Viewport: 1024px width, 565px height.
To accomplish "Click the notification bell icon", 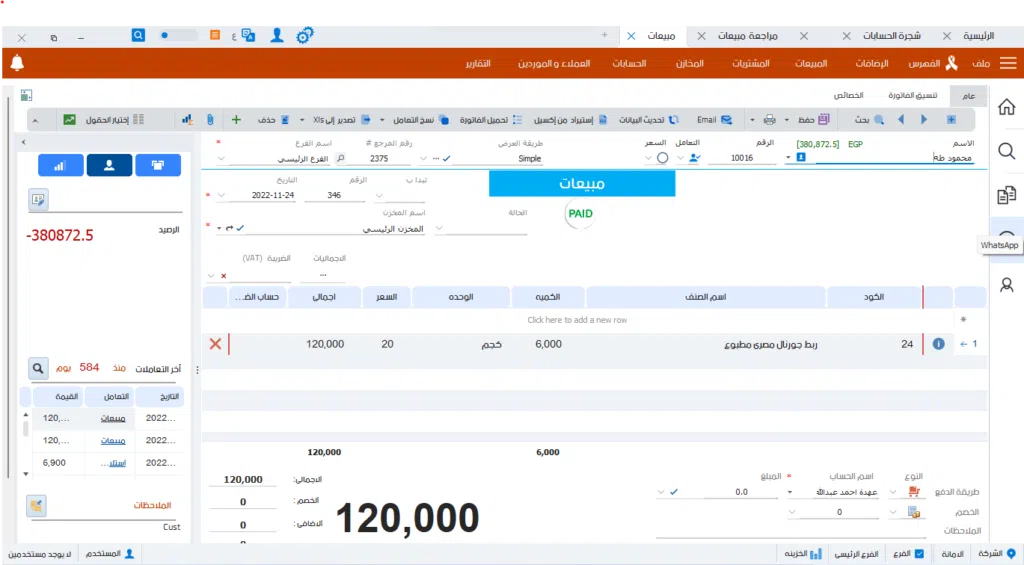I will [x=17, y=63].
